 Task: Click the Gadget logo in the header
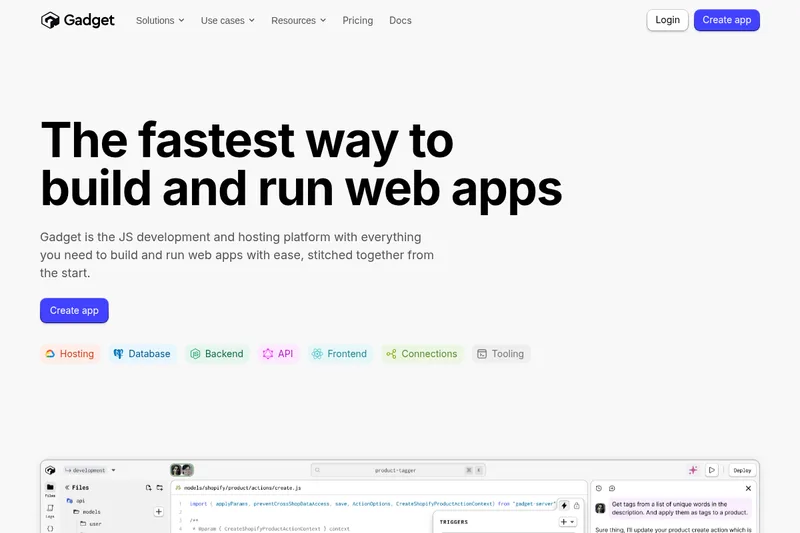point(78,20)
